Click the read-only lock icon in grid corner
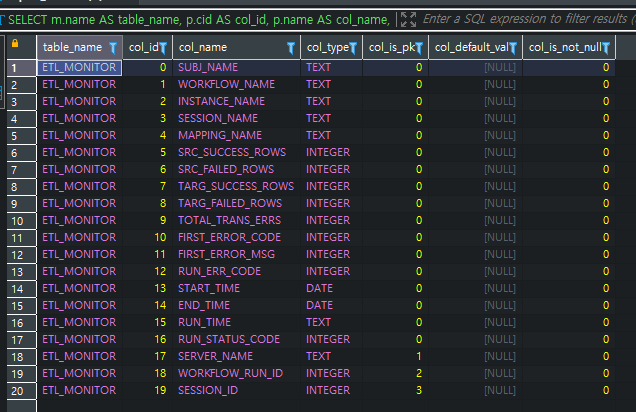 pyautogui.click(x=15, y=43)
